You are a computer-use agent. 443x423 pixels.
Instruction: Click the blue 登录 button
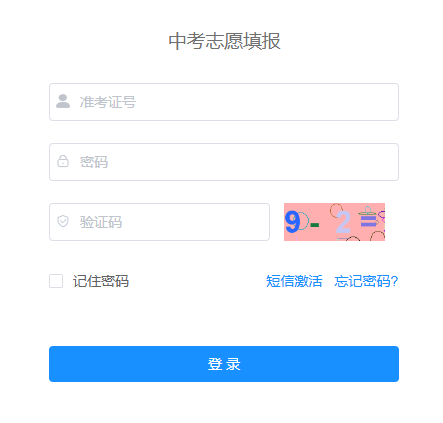coord(224,364)
